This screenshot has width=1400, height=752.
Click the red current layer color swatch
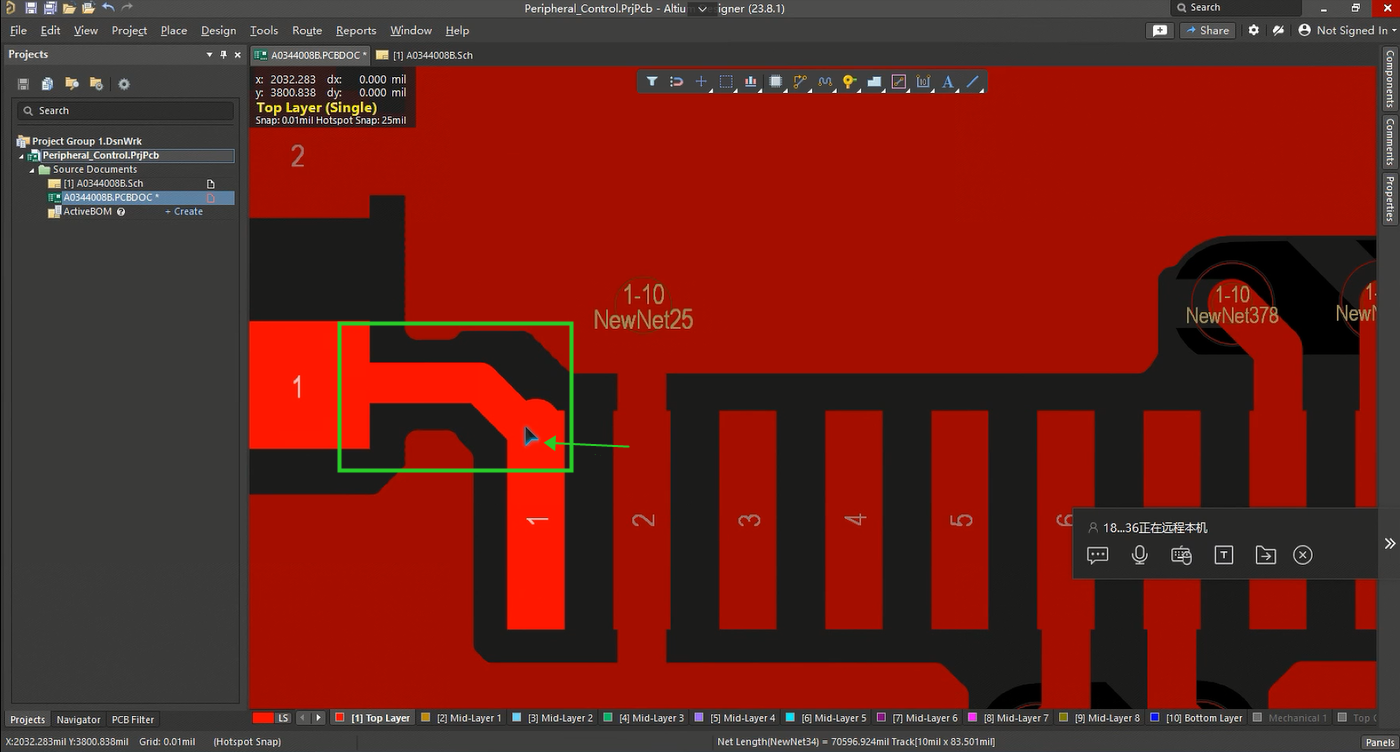click(263, 718)
